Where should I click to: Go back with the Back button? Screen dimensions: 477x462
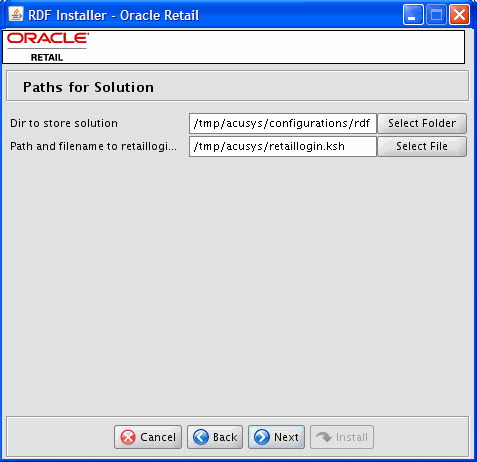point(215,437)
